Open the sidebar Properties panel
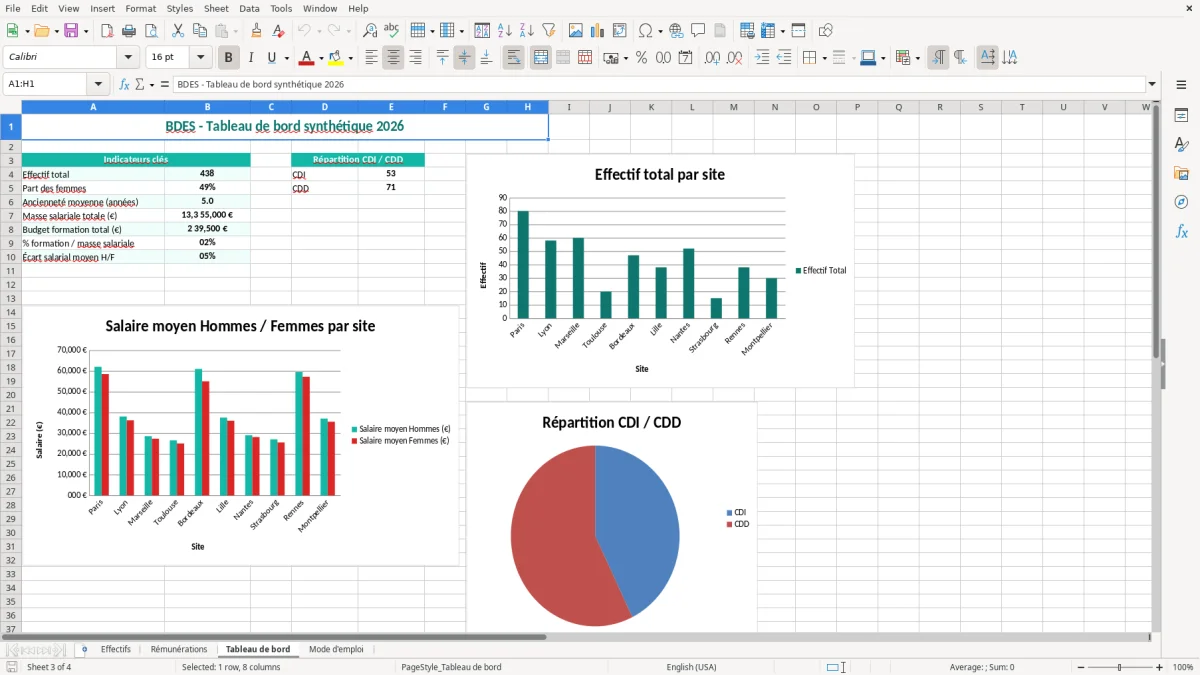 click(1181, 116)
